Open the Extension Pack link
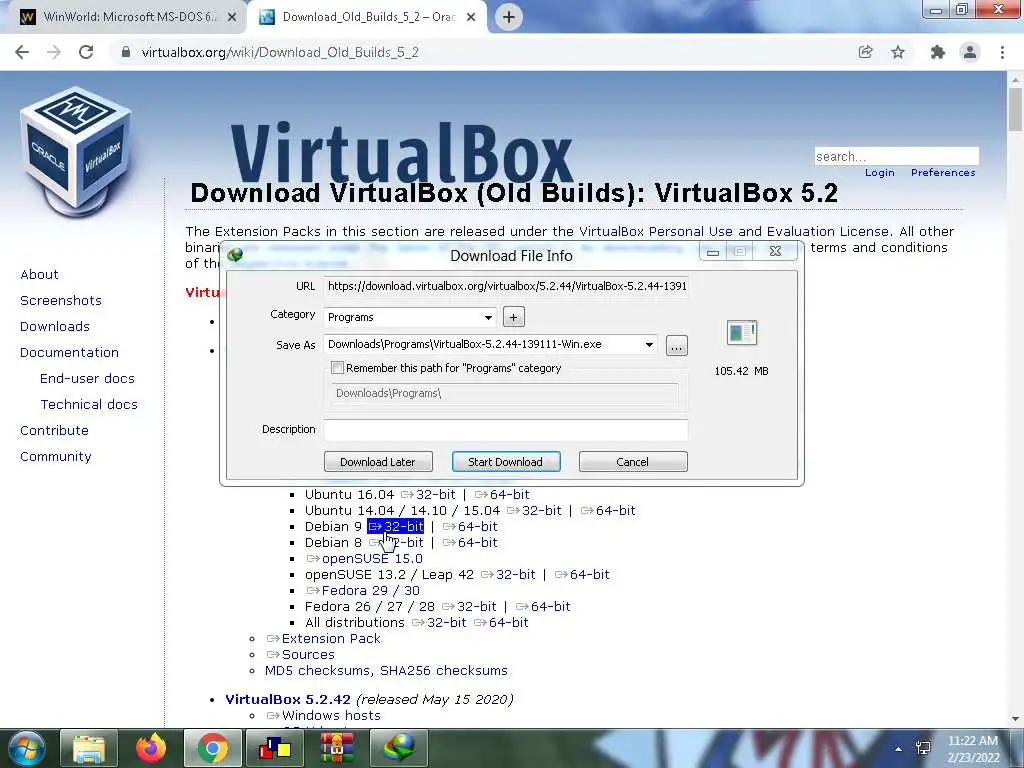 (x=323, y=639)
